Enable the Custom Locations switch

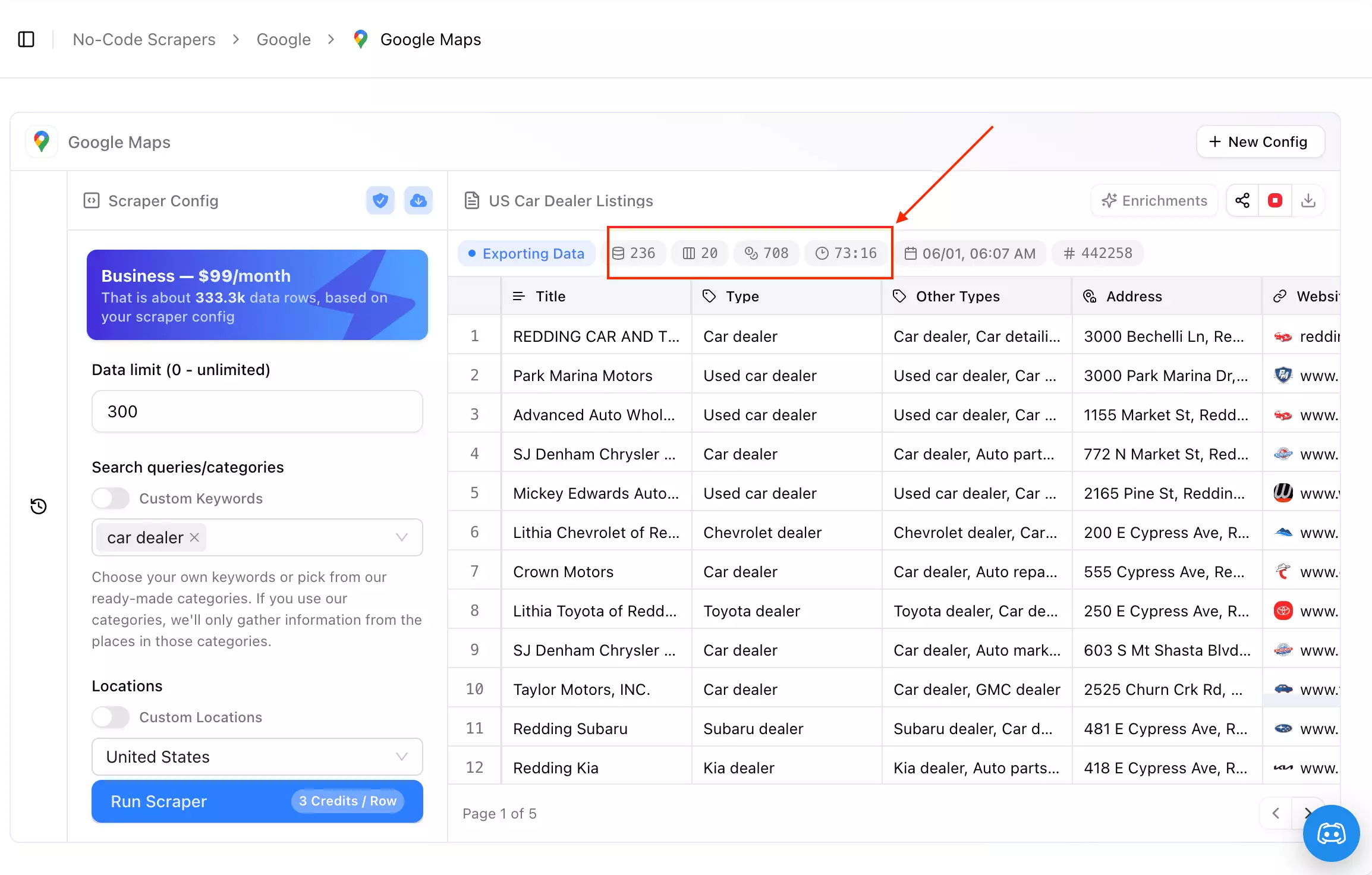pos(111,717)
